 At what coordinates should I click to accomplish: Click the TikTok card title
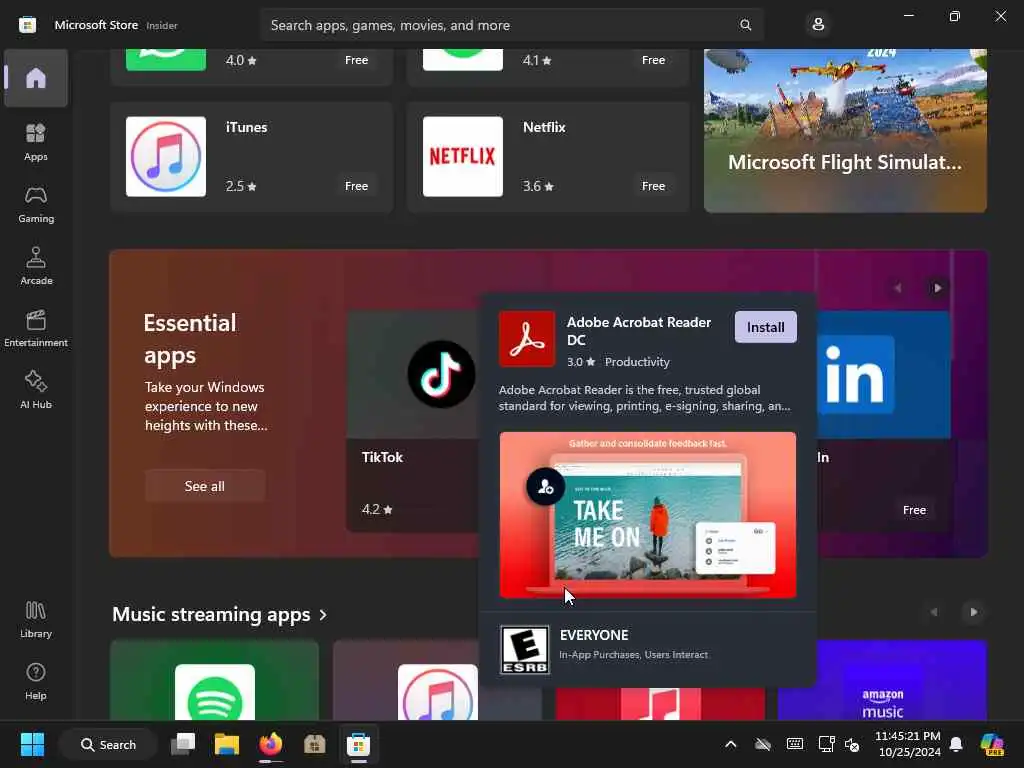coord(382,457)
